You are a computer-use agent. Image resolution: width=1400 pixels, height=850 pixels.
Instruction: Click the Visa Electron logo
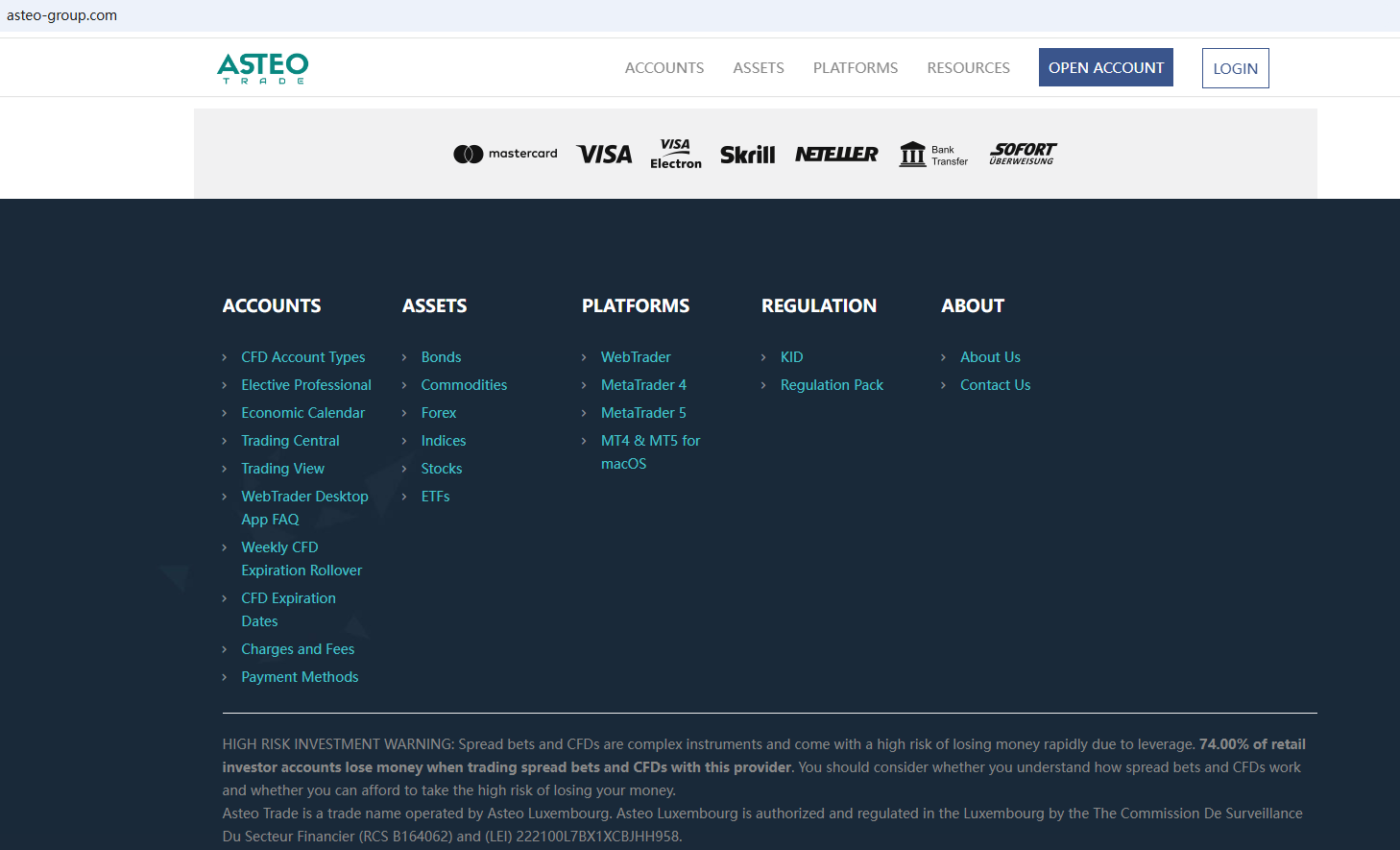point(676,154)
